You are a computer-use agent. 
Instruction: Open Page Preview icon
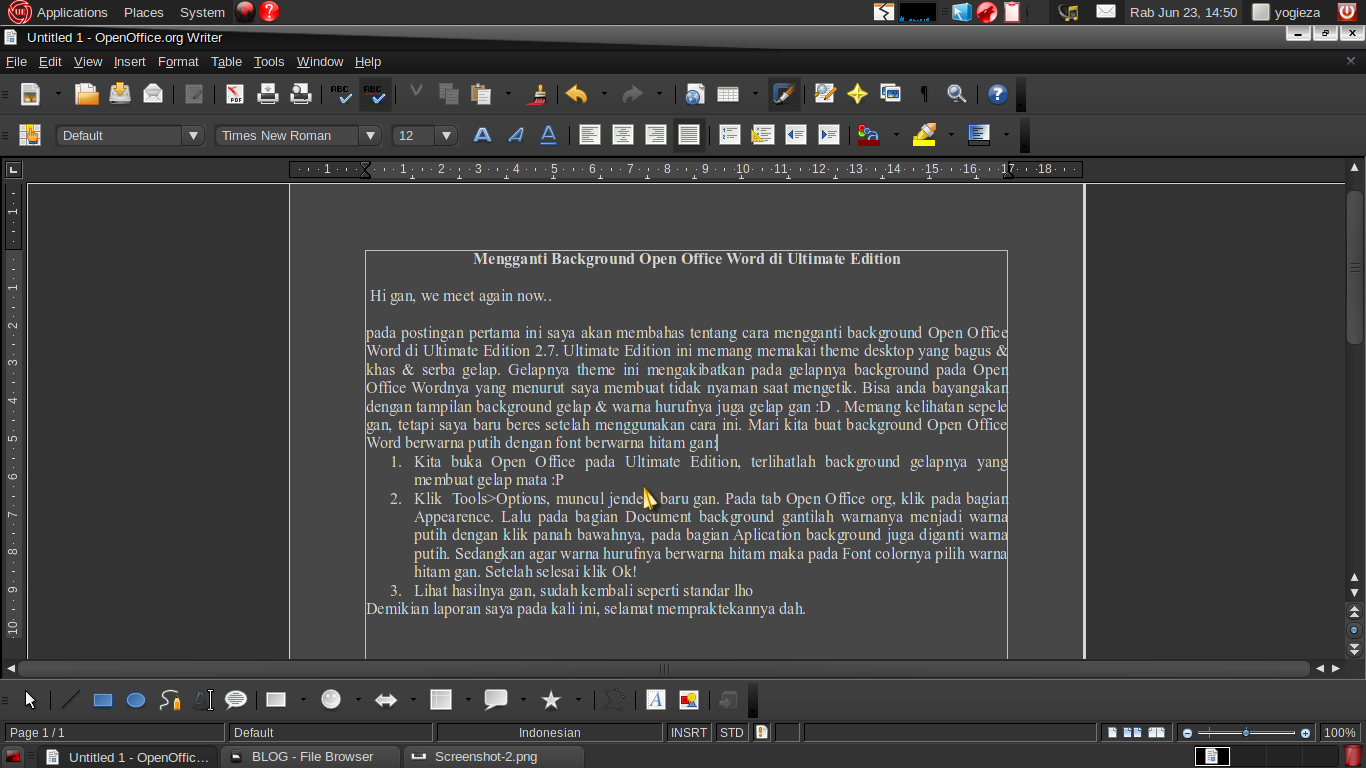point(301,94)
